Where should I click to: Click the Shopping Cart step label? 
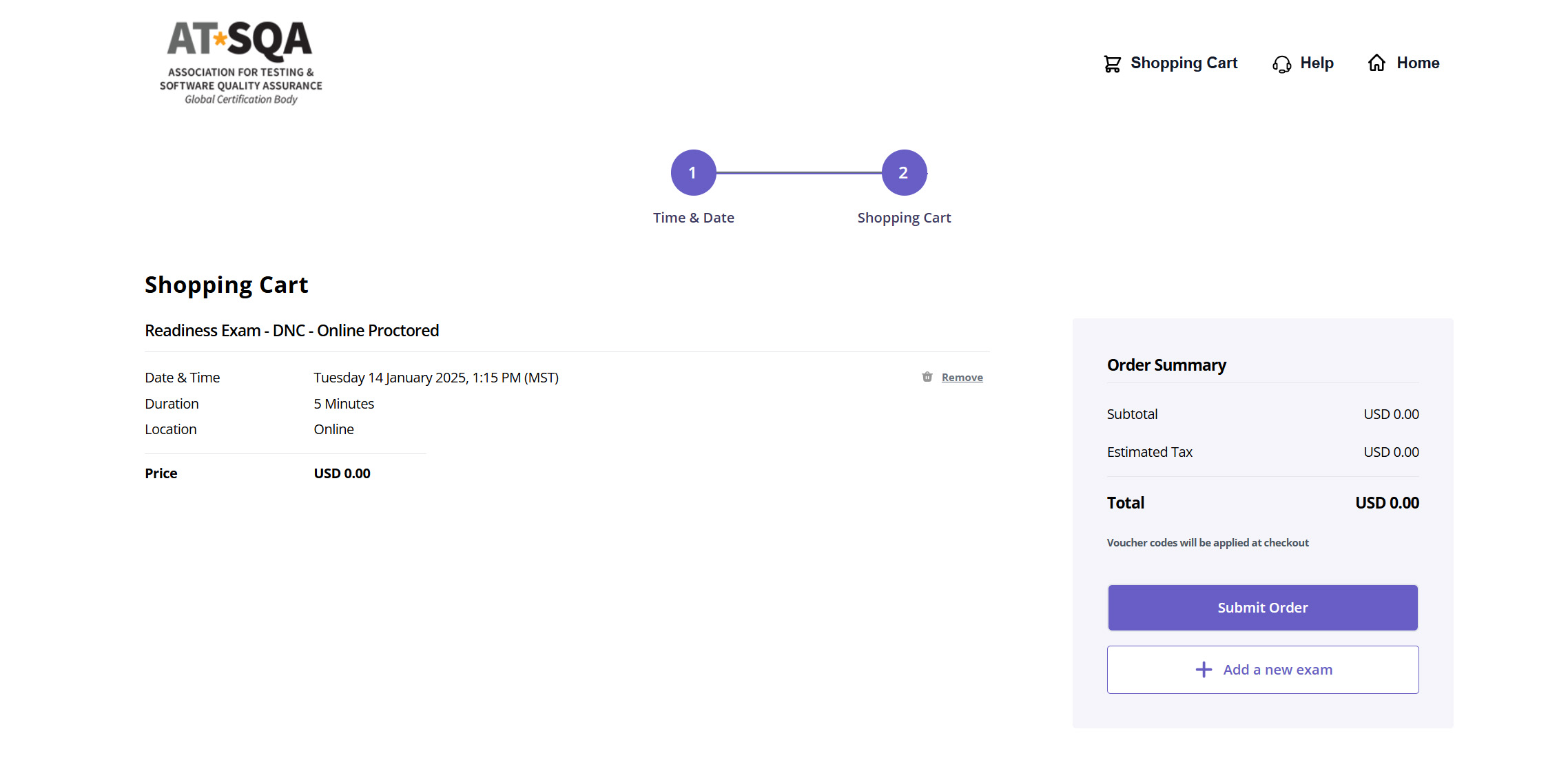click(x=904, y=218)
